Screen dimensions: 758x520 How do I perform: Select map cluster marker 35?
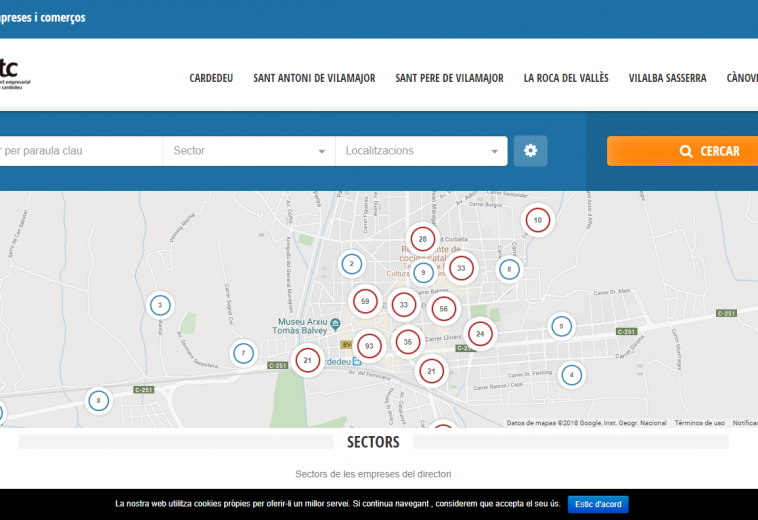(408, 342)
